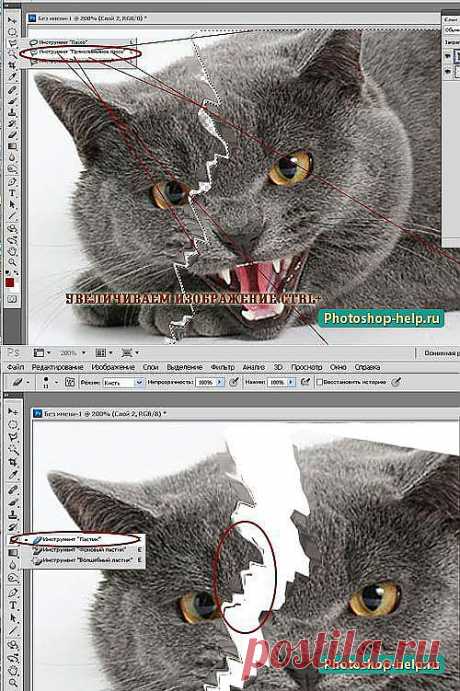
Task: Select Инструмент "Прямолинейное лассо" from flyout
Action: (x=80, y=52)
